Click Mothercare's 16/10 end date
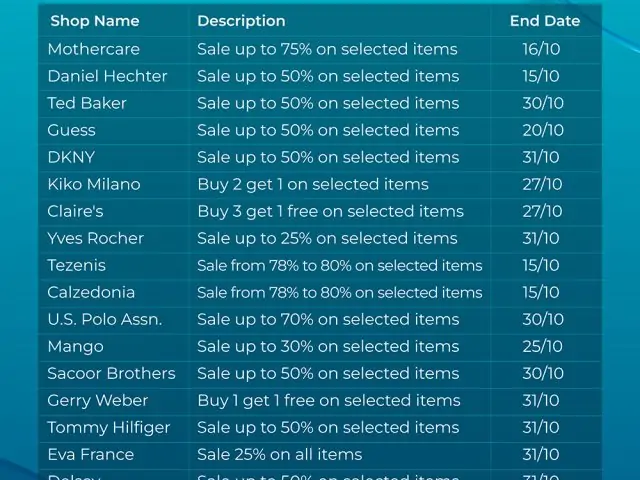Image resolution: width=640 pixels, height=480 pixels. 541,49
